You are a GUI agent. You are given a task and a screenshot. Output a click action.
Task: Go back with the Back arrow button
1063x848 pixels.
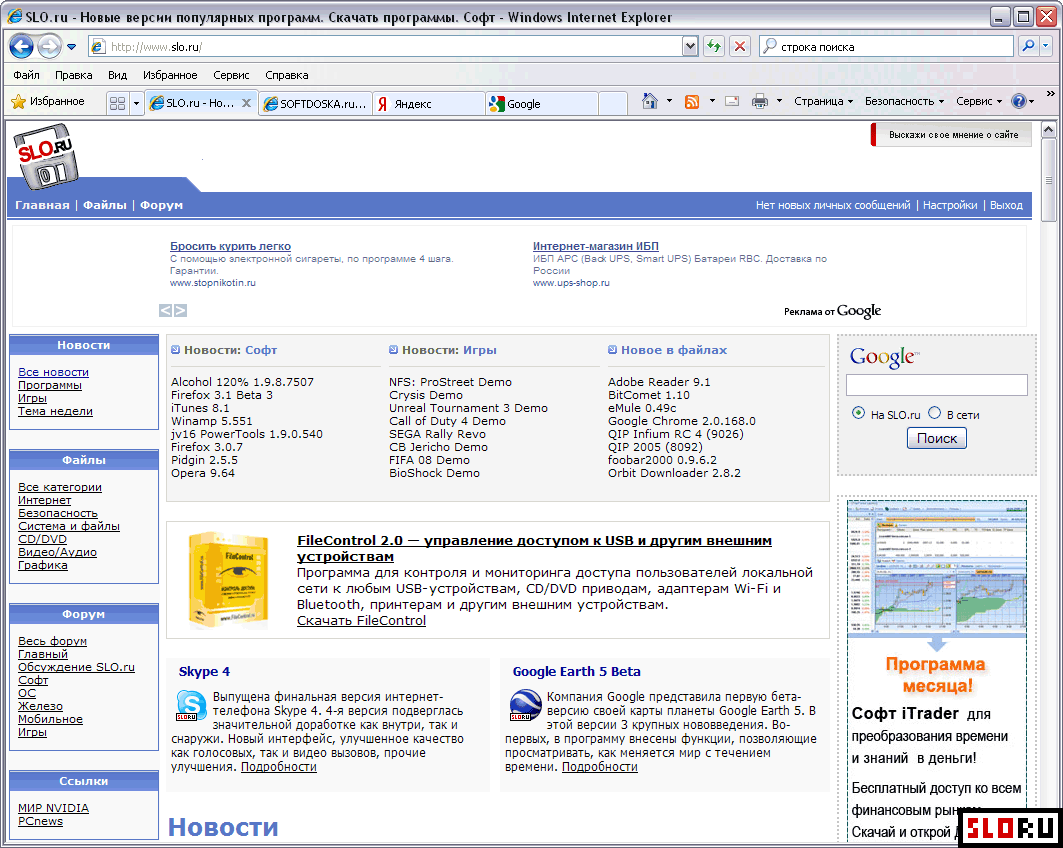21,46
